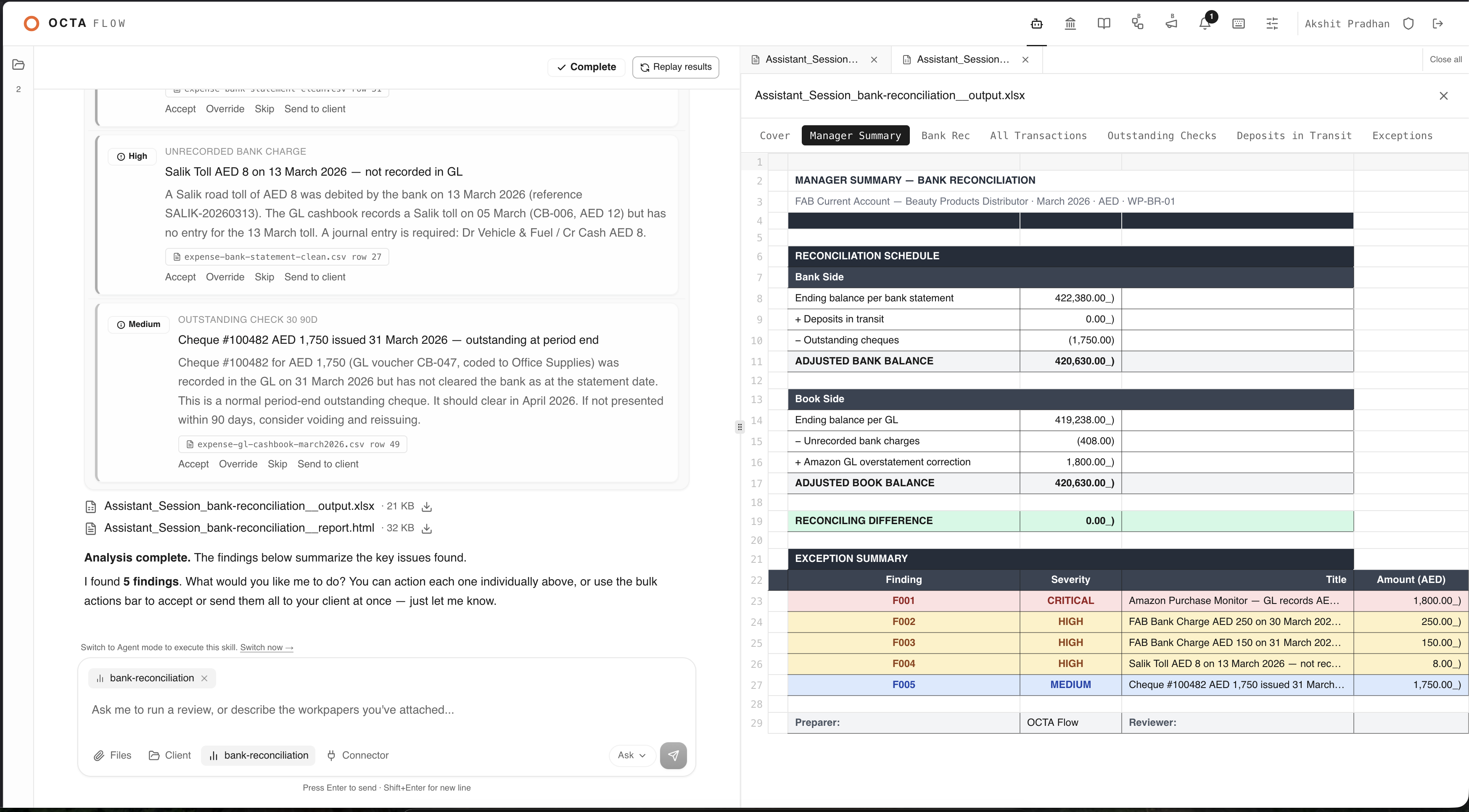The image size is (1469, 812).
Task: Open expense-gl-cashbook-march2026.csv row 49 reference
Action: (293, 444)
